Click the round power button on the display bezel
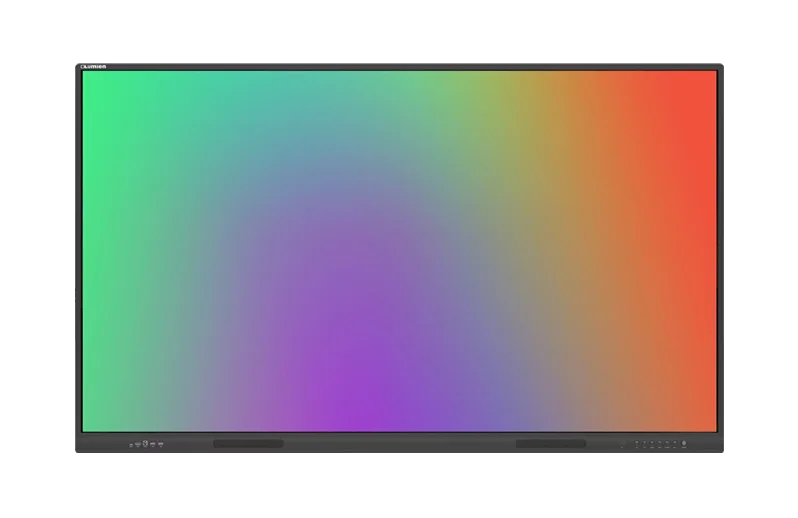The height and width of the screenshot is (518, 798). (684, 443)
